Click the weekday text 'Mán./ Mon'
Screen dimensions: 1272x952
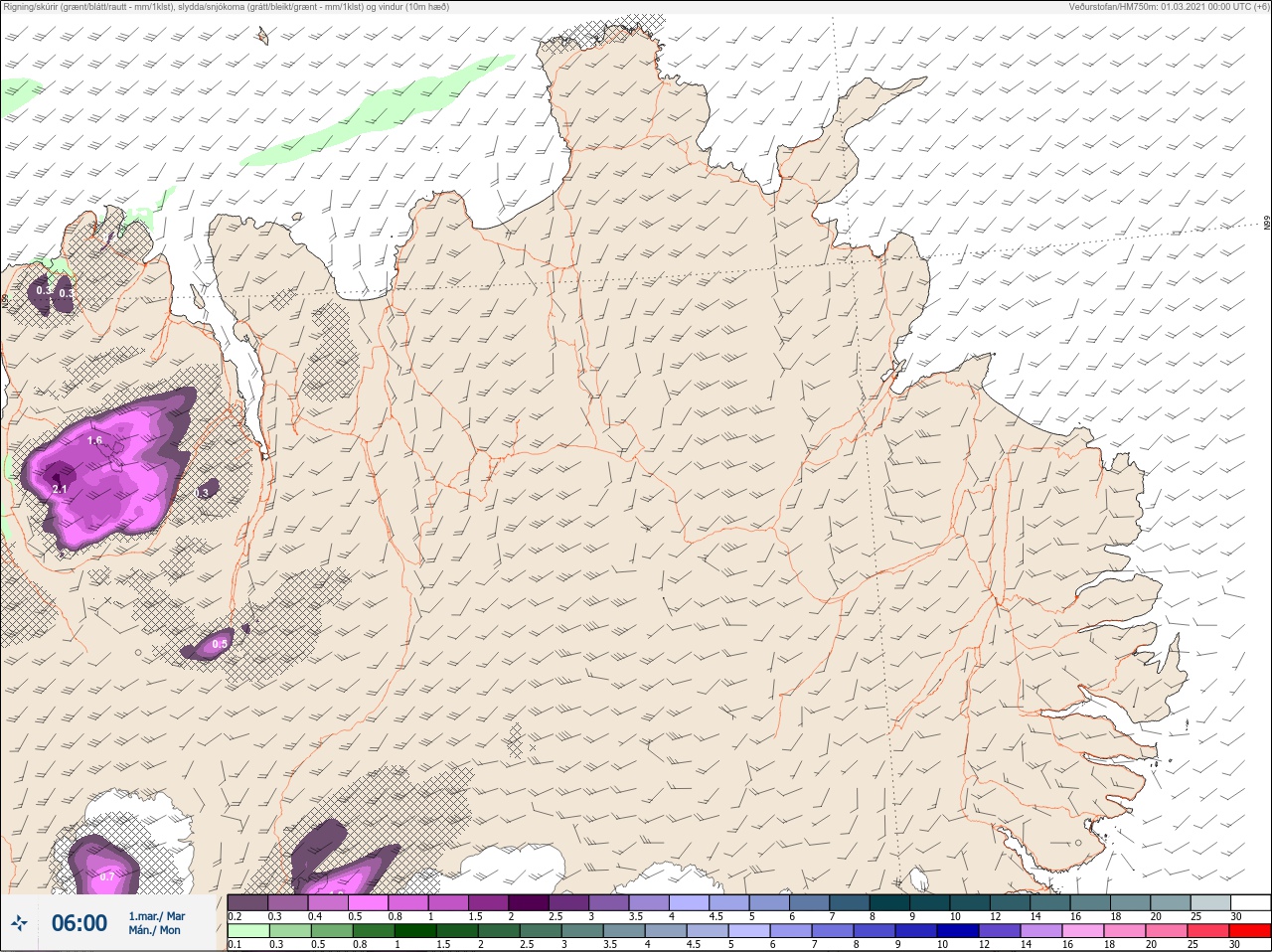point(154,930)
